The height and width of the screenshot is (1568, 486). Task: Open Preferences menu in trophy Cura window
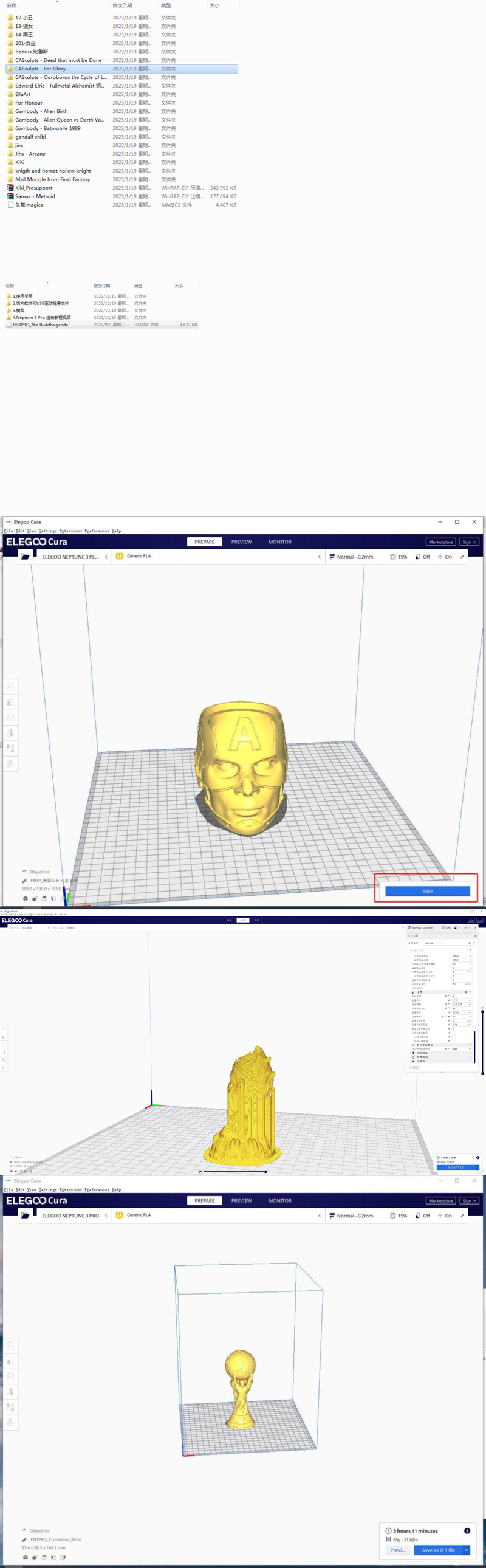tap(97, 1189)
